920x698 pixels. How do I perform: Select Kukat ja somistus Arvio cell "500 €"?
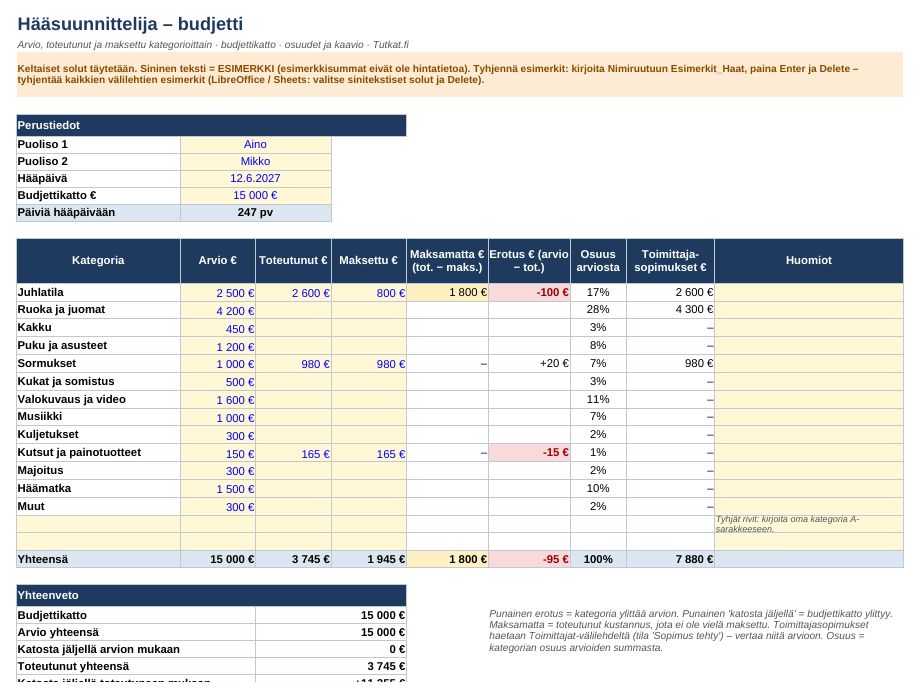[x=218, y=382]
